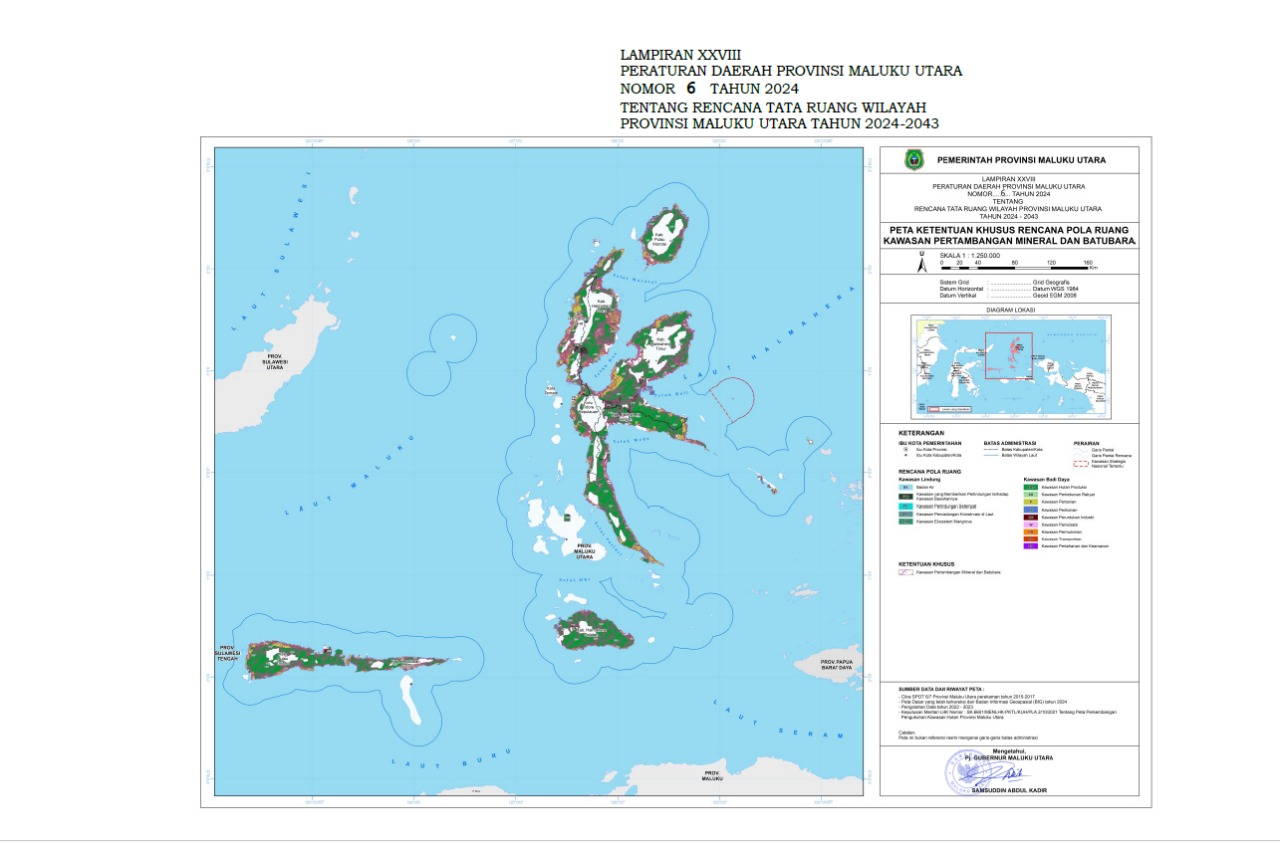Viewport: 1280px width, 843px height.
Task: Click the heading line 'LAMPIRAN XXVIII' above the map
Action: coord(681,54)
